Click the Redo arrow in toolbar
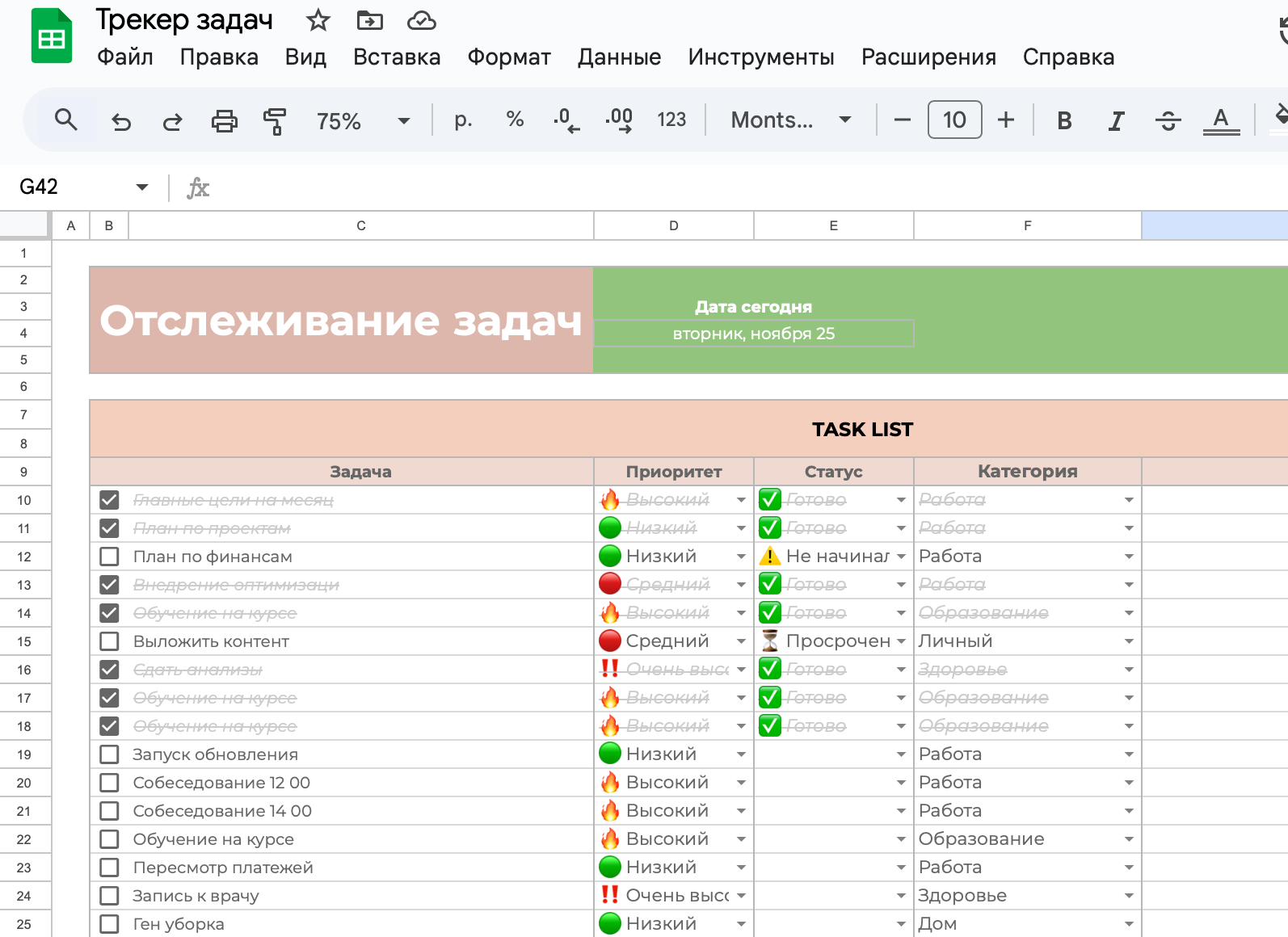The image size is (1288, 937). point(172,121)
